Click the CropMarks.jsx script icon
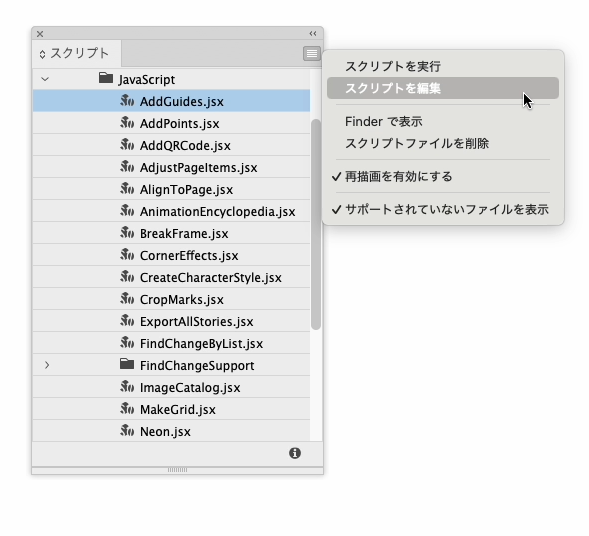The width and height of the screenshot is (589, 536). coord(127,299)
